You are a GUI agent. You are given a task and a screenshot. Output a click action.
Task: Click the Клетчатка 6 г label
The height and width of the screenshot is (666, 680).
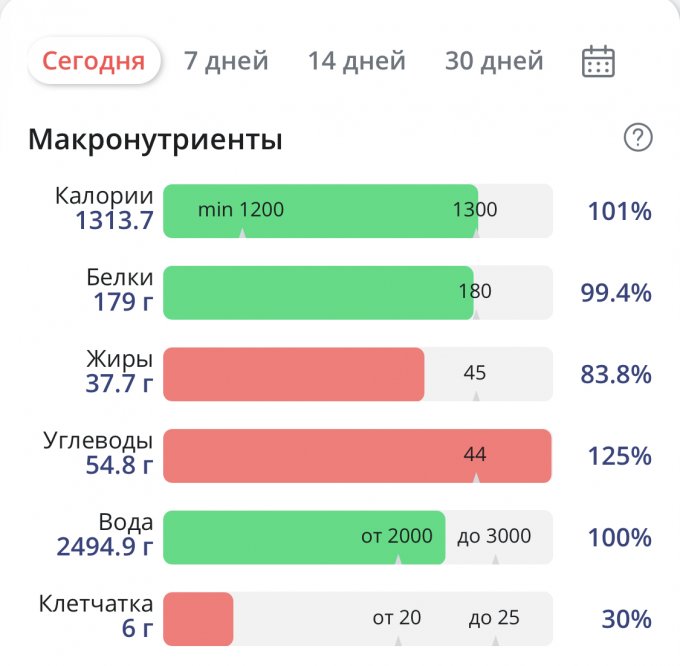(x=96, y=616)
